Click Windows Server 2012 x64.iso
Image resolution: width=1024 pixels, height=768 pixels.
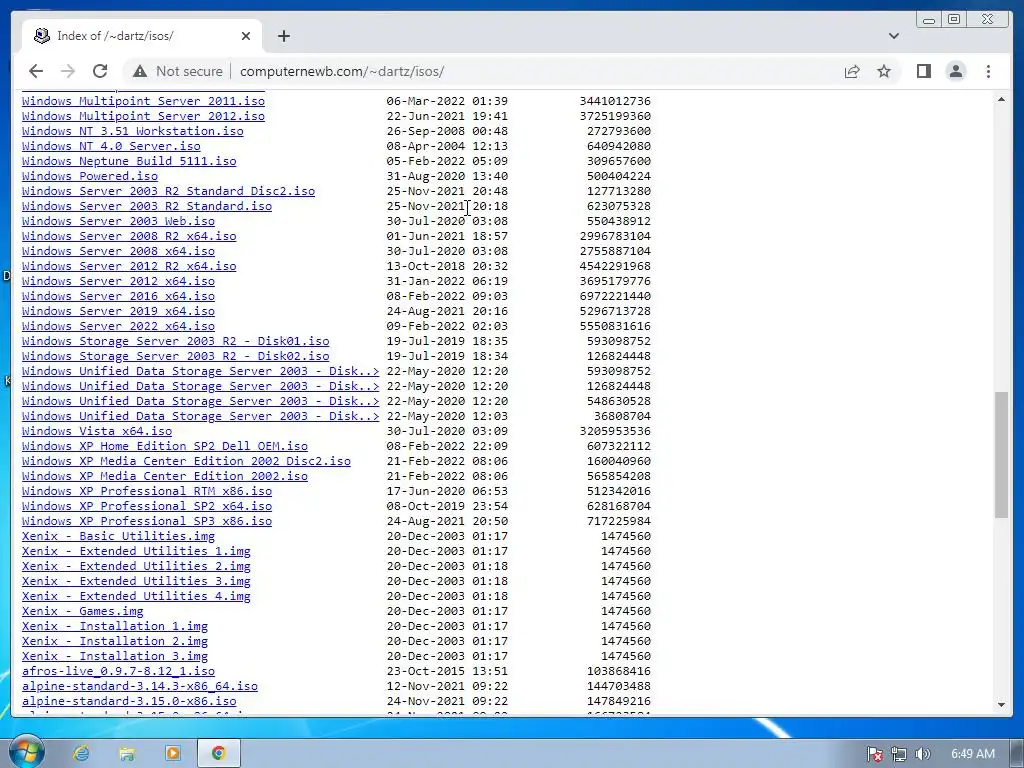pyautogui.click(x=118, y=281)
